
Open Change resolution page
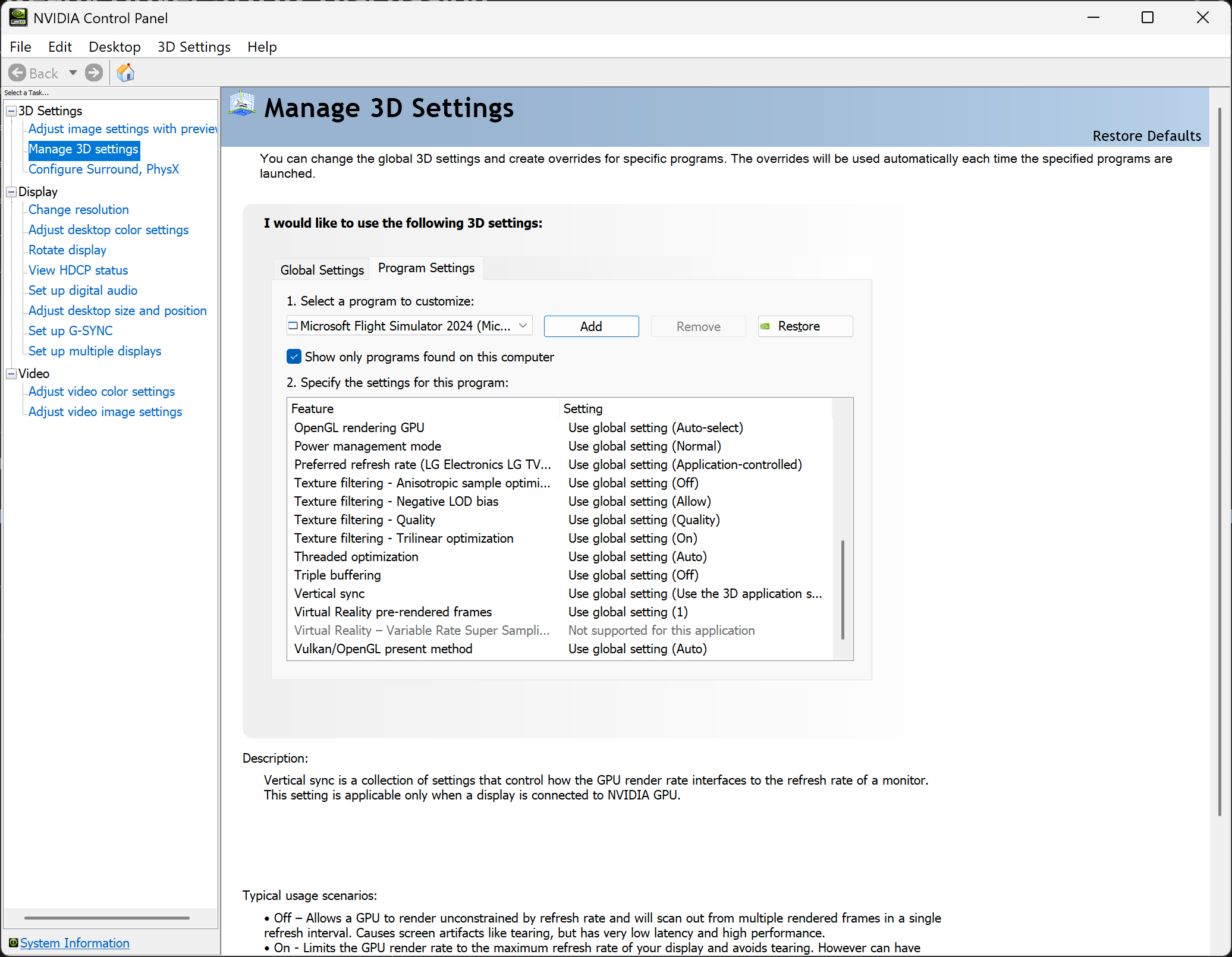[78, 210]
